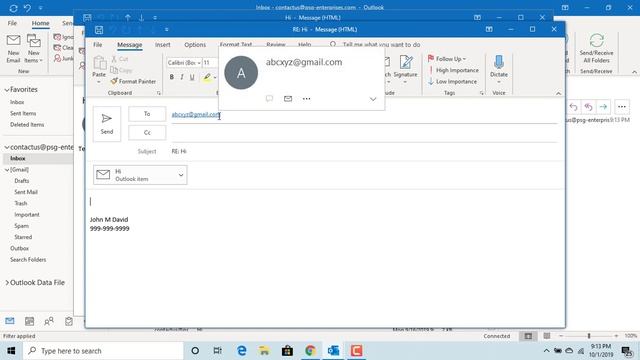Click the Forward arrow in reading pane

(603, 107)
